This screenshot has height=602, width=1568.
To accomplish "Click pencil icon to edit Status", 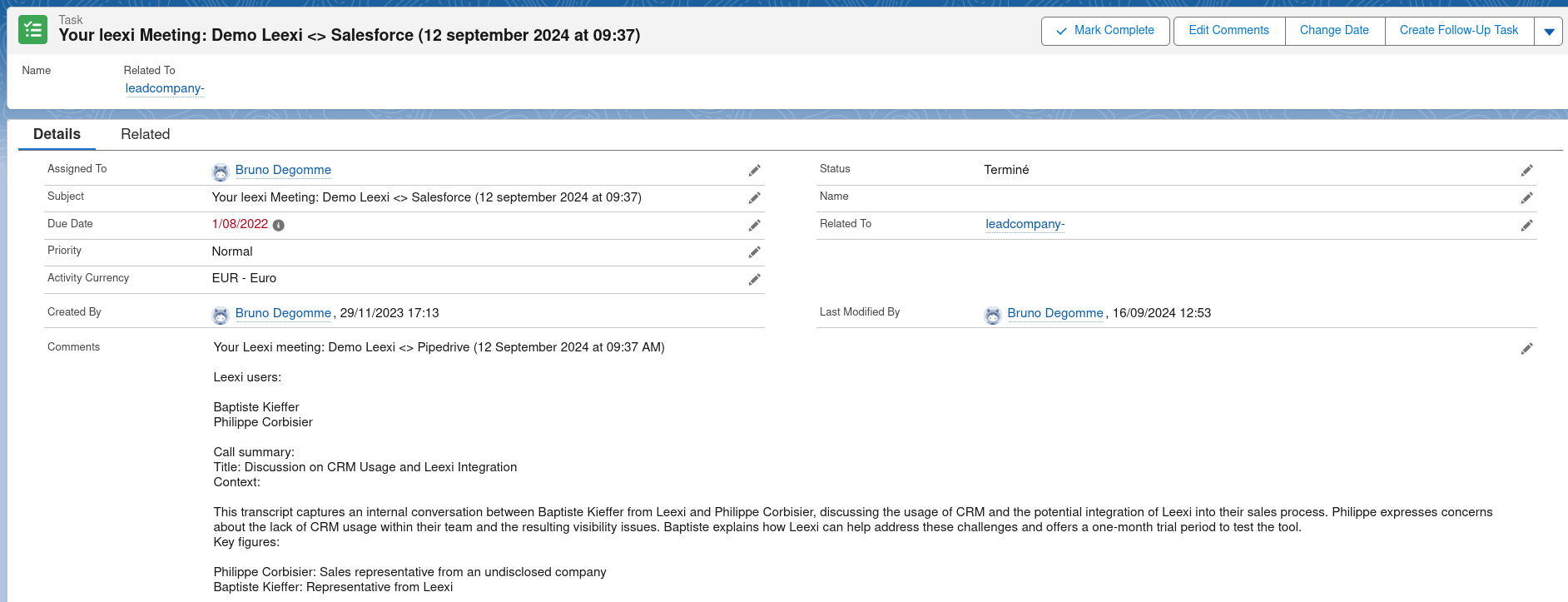I will click(x=1526, y=171).
